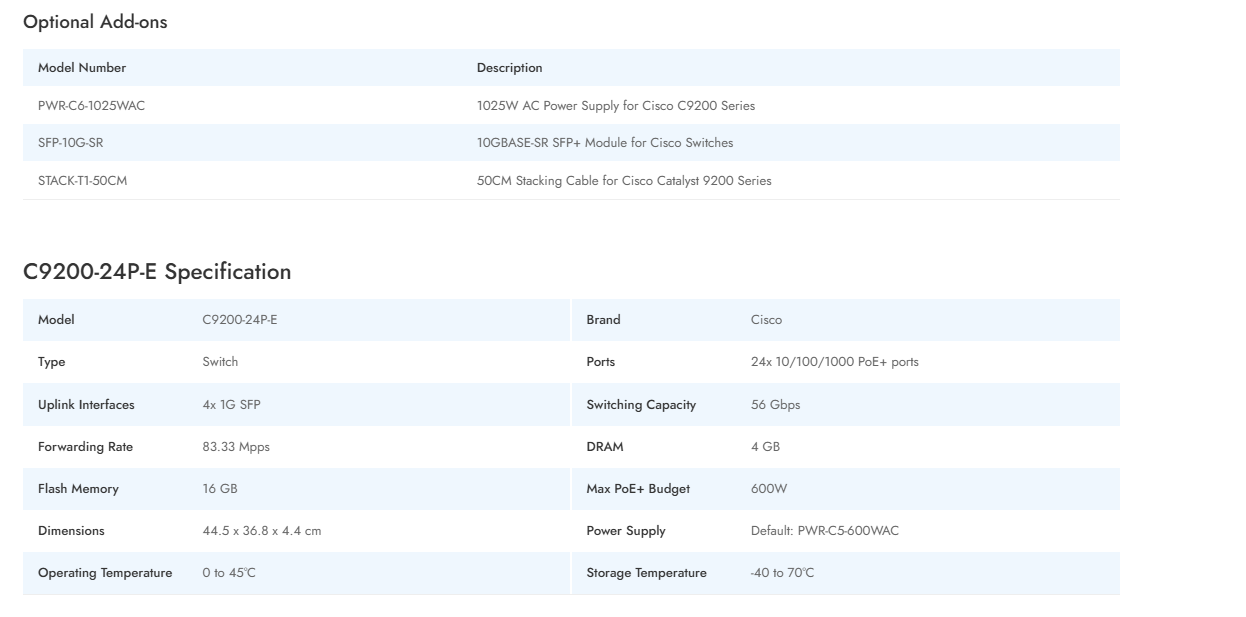Click "50CM Stacking Cable for Cisco Catalyst 9200 Series"
The image size is (1246, 617).
click(x=624, y=181)
